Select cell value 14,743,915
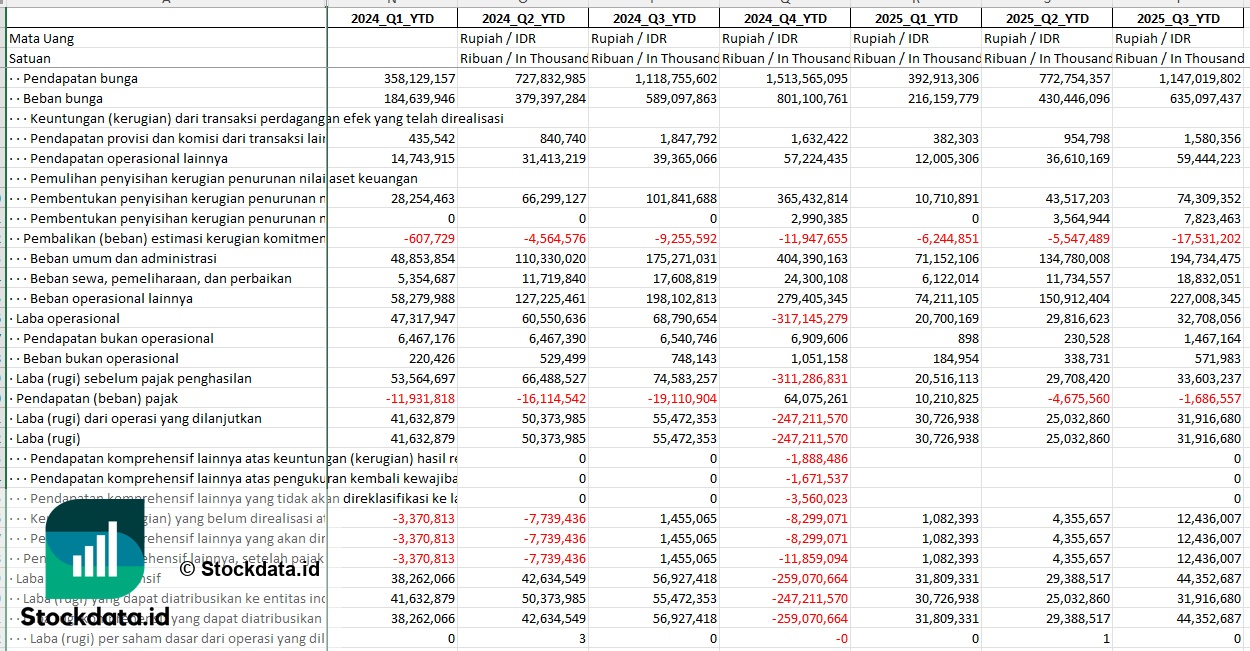This screenshot has width=1250, height=651. pos(423,158)
